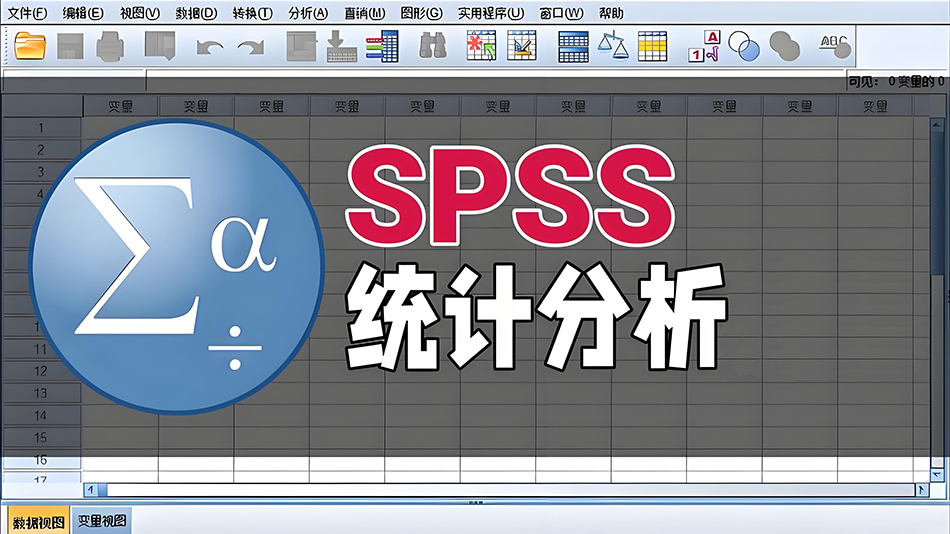Select row header 16
Image resolution: width=950 pixels, height=534 pixels.
click(x=41, y=460)
